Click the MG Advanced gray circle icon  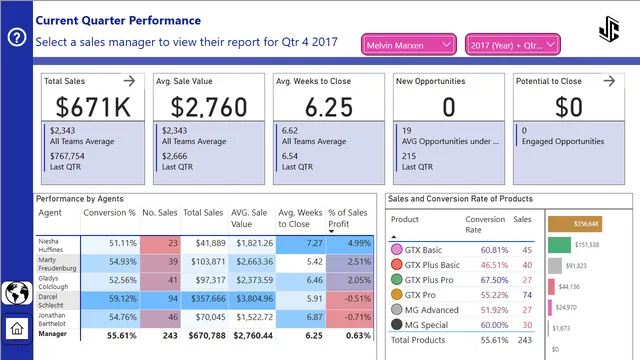396,309
